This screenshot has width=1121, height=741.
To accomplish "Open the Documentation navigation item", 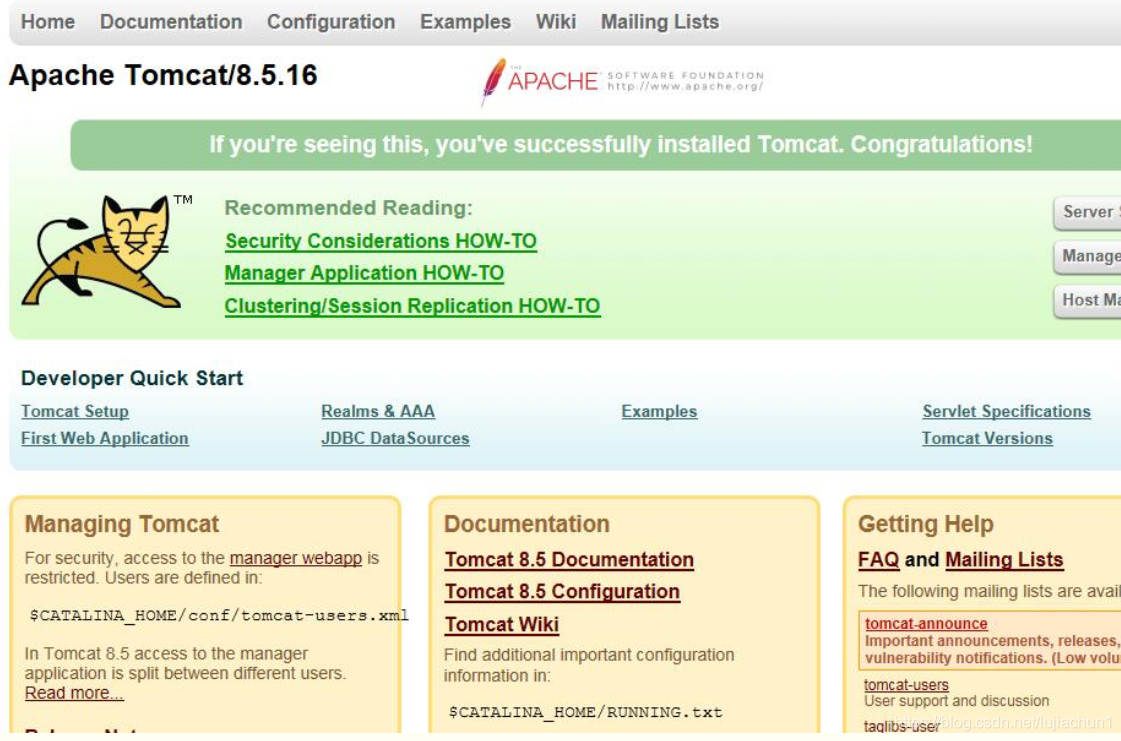I will pos(171,22).
